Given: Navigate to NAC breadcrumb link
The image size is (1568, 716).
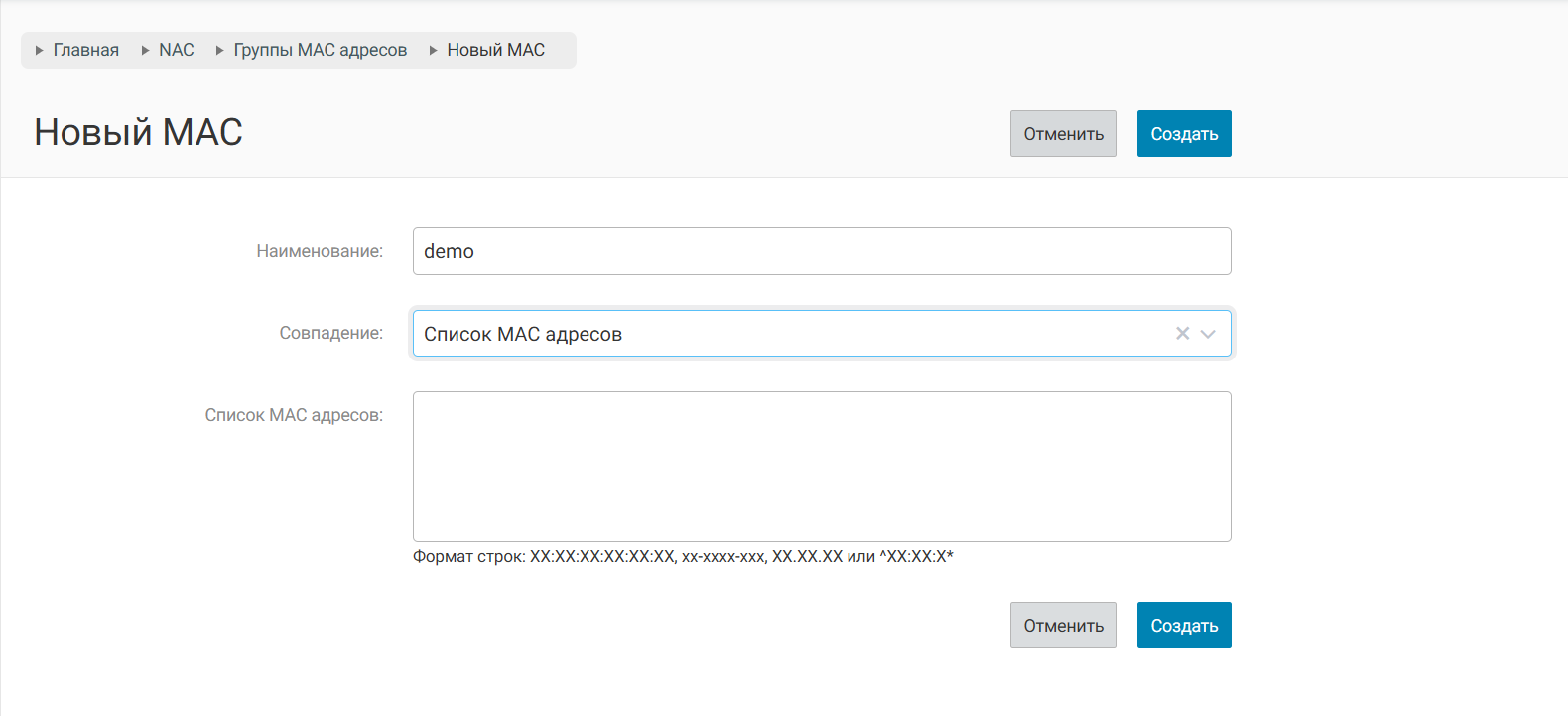Looking at the screenshot, I should [x=177, y=50].
